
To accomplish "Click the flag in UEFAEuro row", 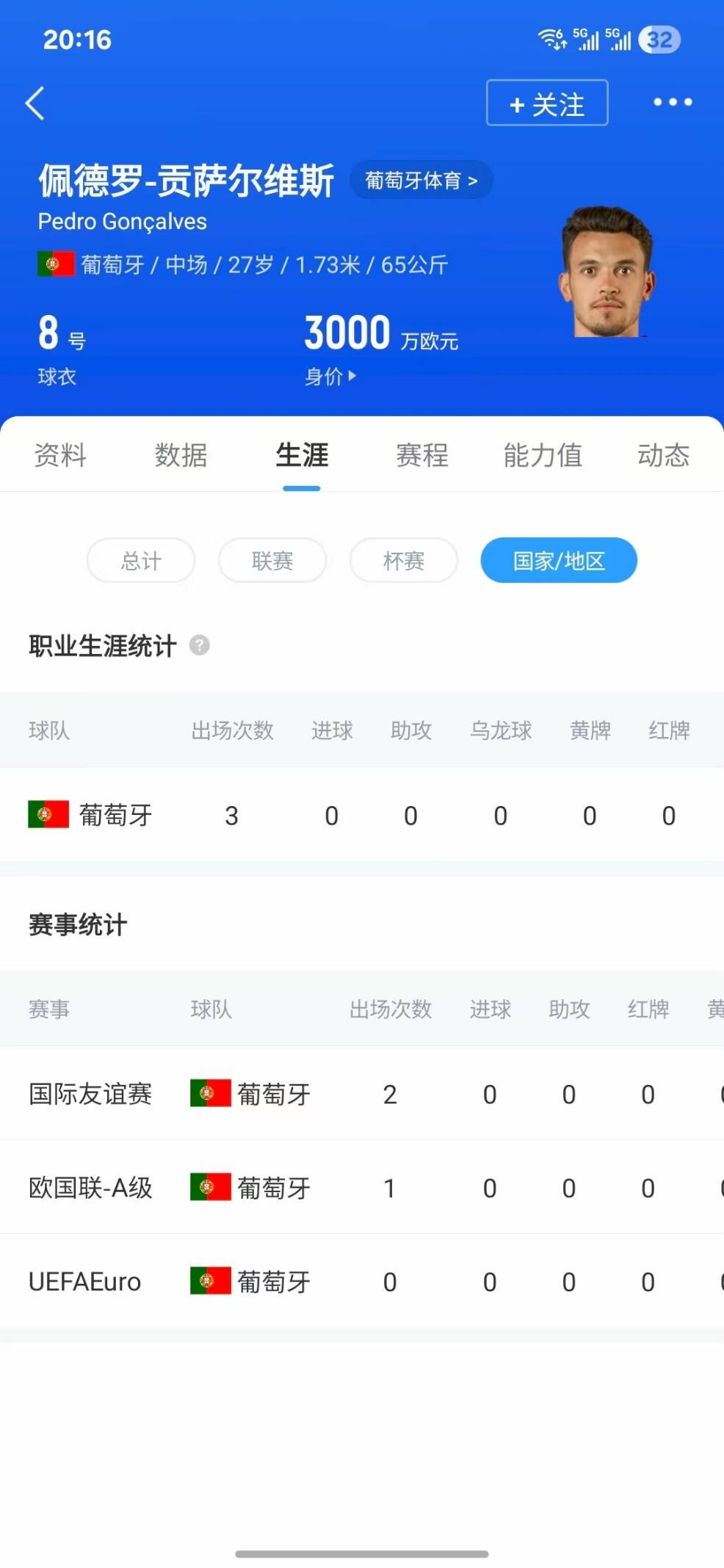I will (211, 1281).
